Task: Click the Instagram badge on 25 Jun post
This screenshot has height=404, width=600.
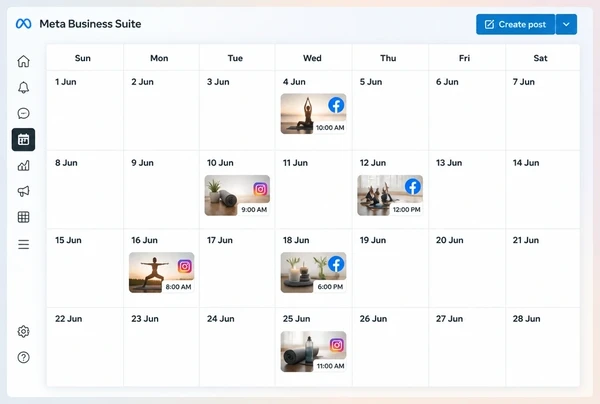Action: (x=336, y=345)
